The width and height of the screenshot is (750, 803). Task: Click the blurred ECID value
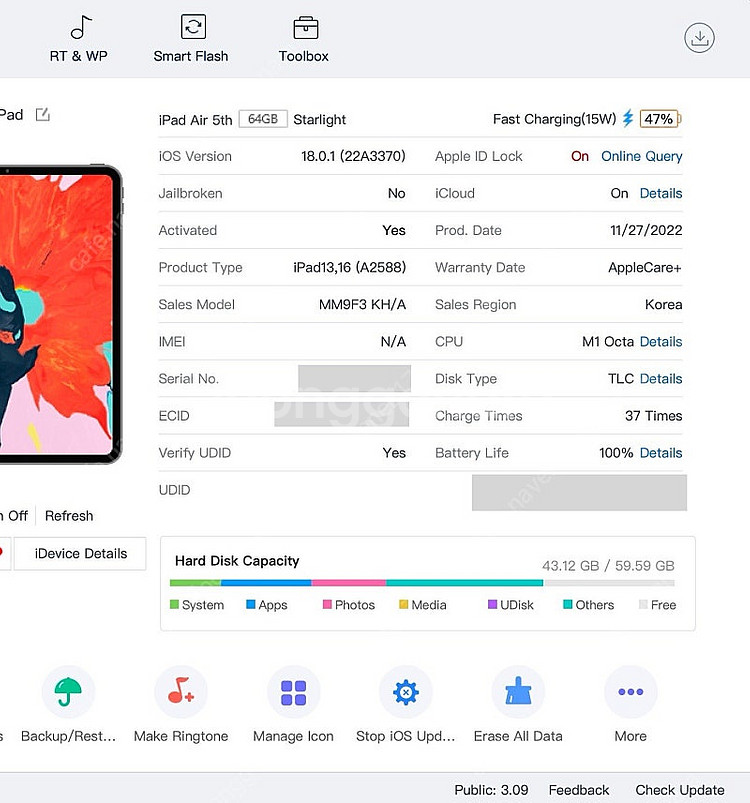pyautogui.click(x=341, y=414)
